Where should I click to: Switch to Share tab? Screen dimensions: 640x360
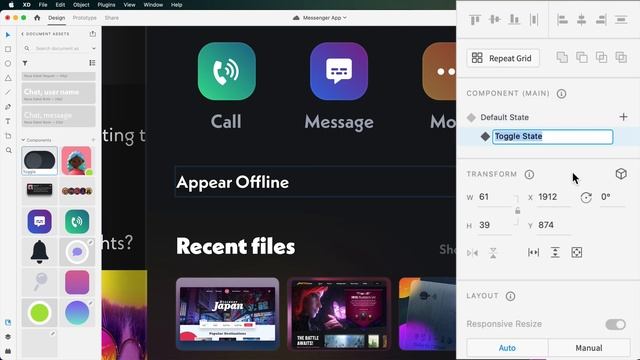point(111,18)
